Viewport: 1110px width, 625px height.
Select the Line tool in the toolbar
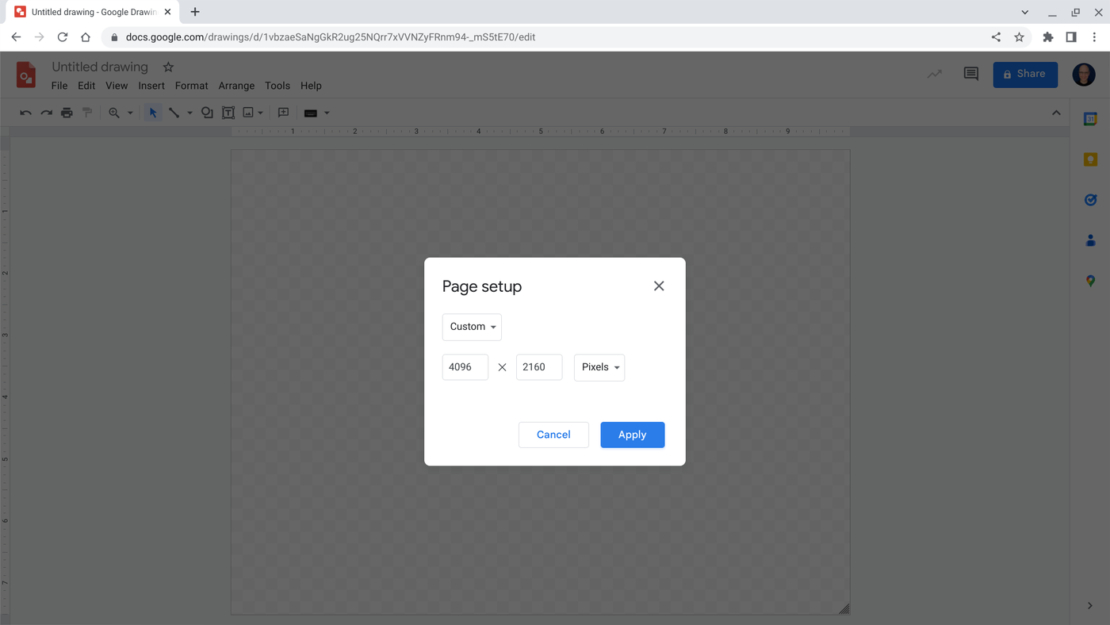tap(172, 112)
